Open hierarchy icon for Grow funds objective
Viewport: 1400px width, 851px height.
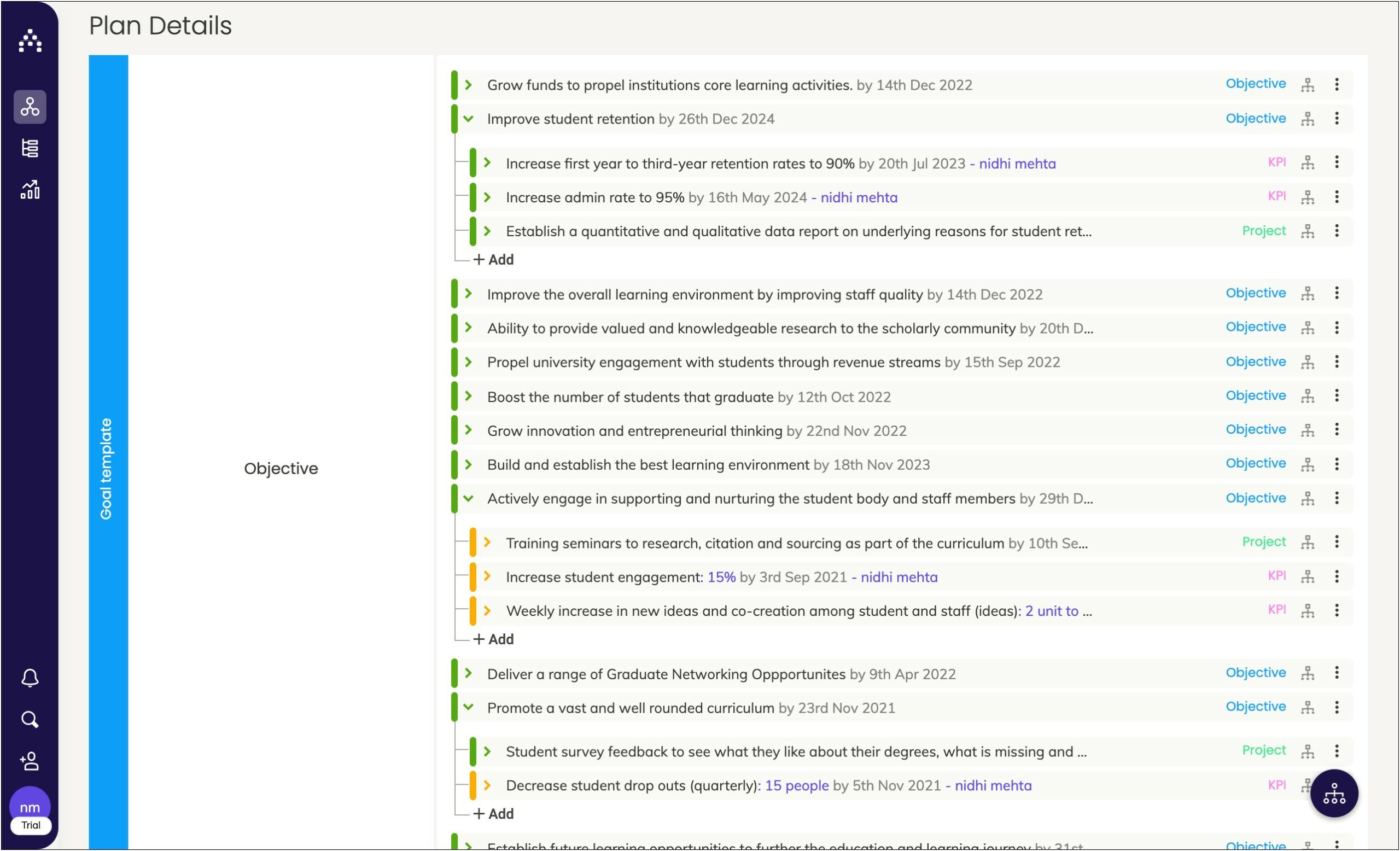[x=1308, y=85]
